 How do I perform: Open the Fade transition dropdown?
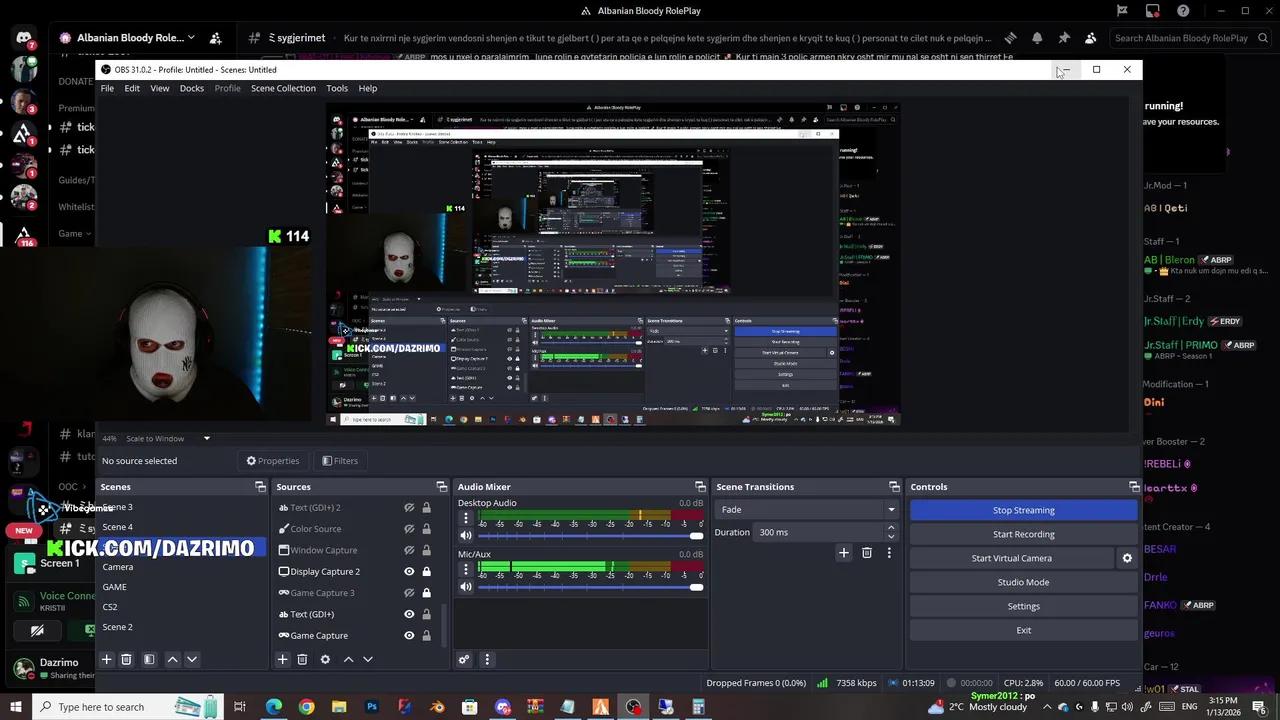pyautogui.click(x=889, y=509)
